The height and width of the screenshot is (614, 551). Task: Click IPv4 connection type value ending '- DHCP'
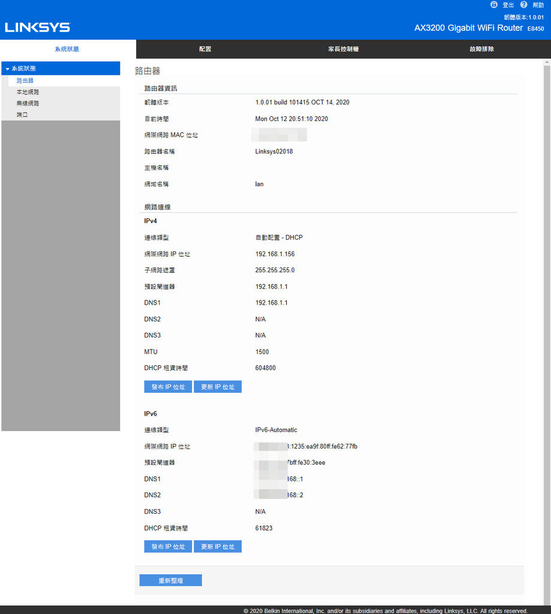tap(279, 238)
